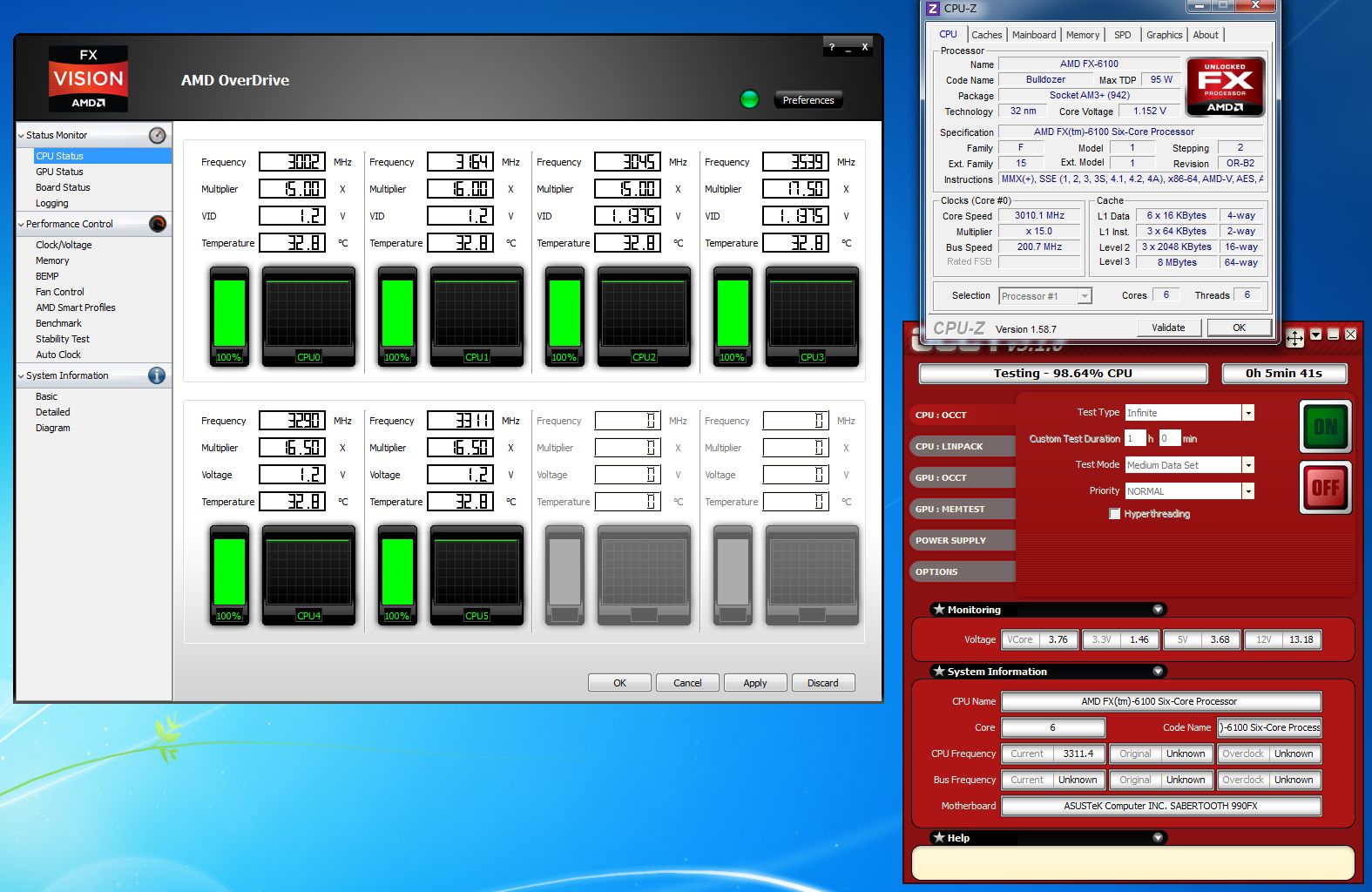Open the SPD tab in CPU-Z
The image size is (1372, 892).
click(1123, 35)
